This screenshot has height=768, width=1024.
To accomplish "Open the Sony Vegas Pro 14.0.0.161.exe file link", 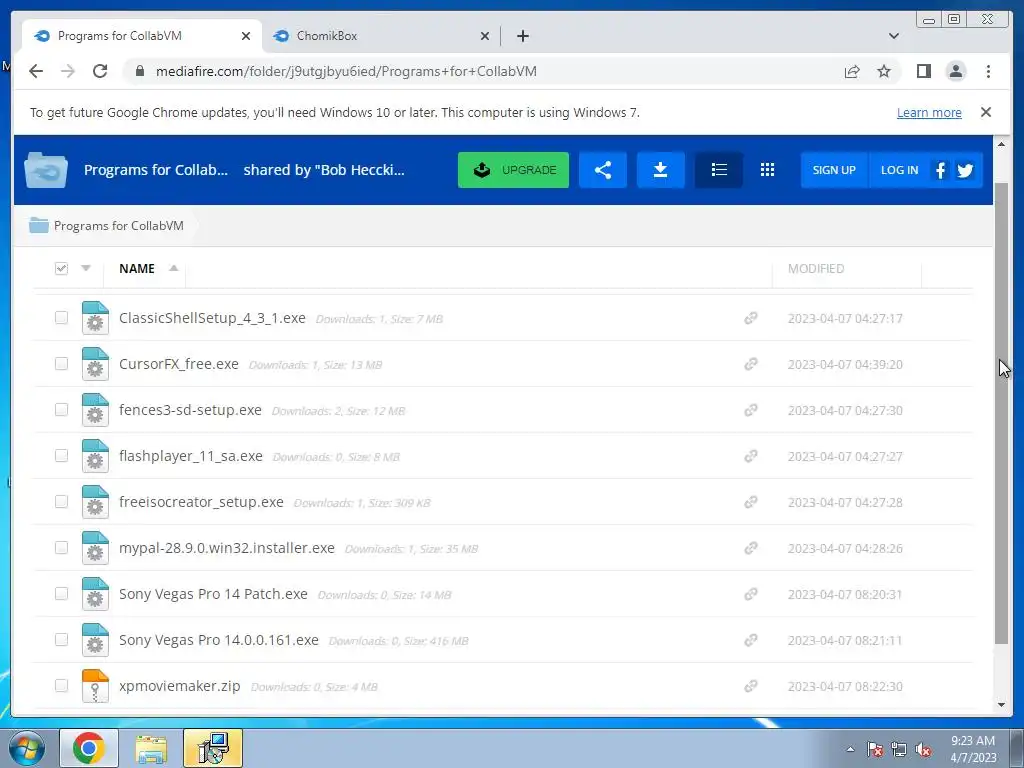I will tap(219, 640).
